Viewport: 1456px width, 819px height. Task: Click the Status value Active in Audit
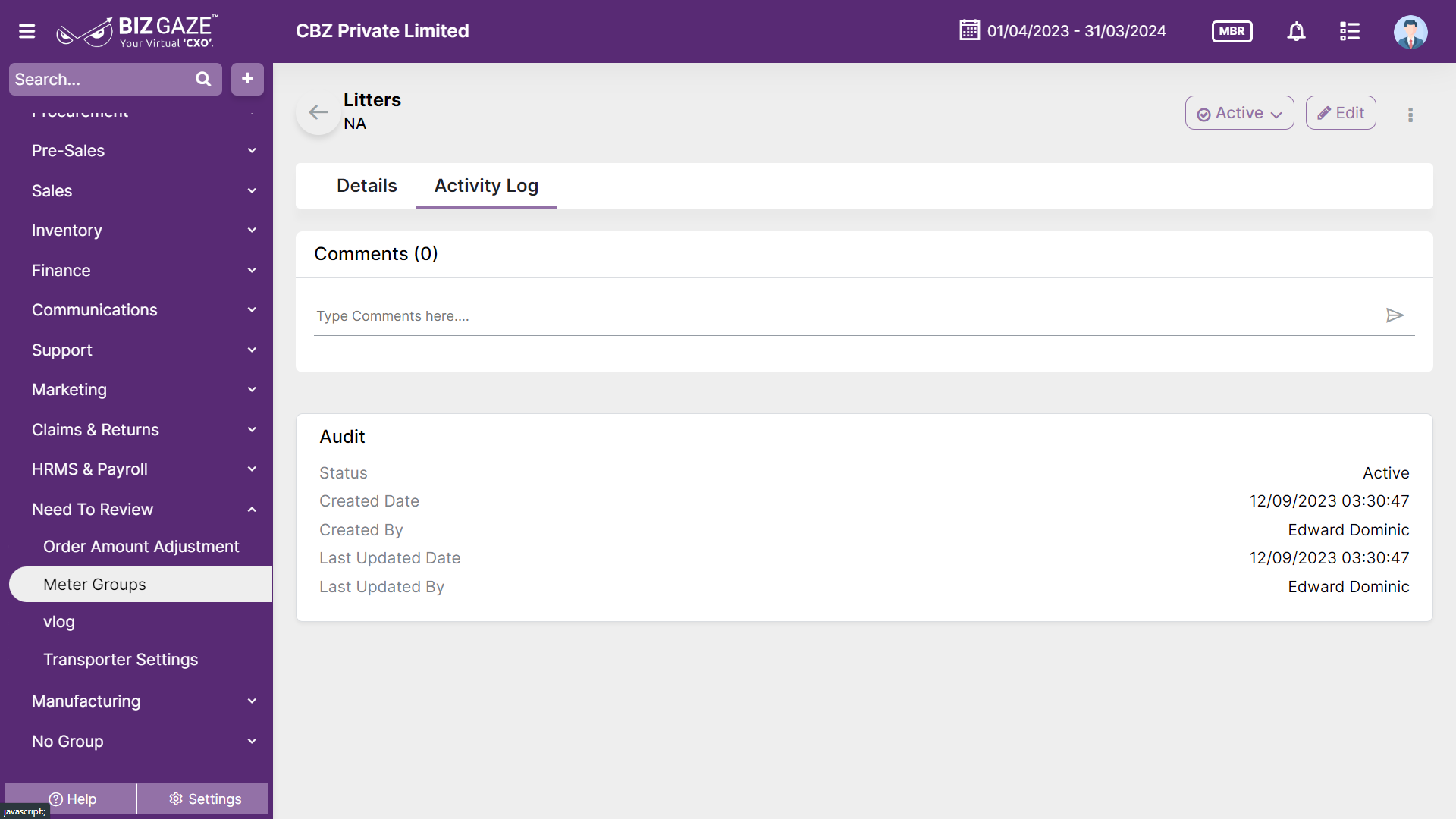click(x=1385, y=473)
